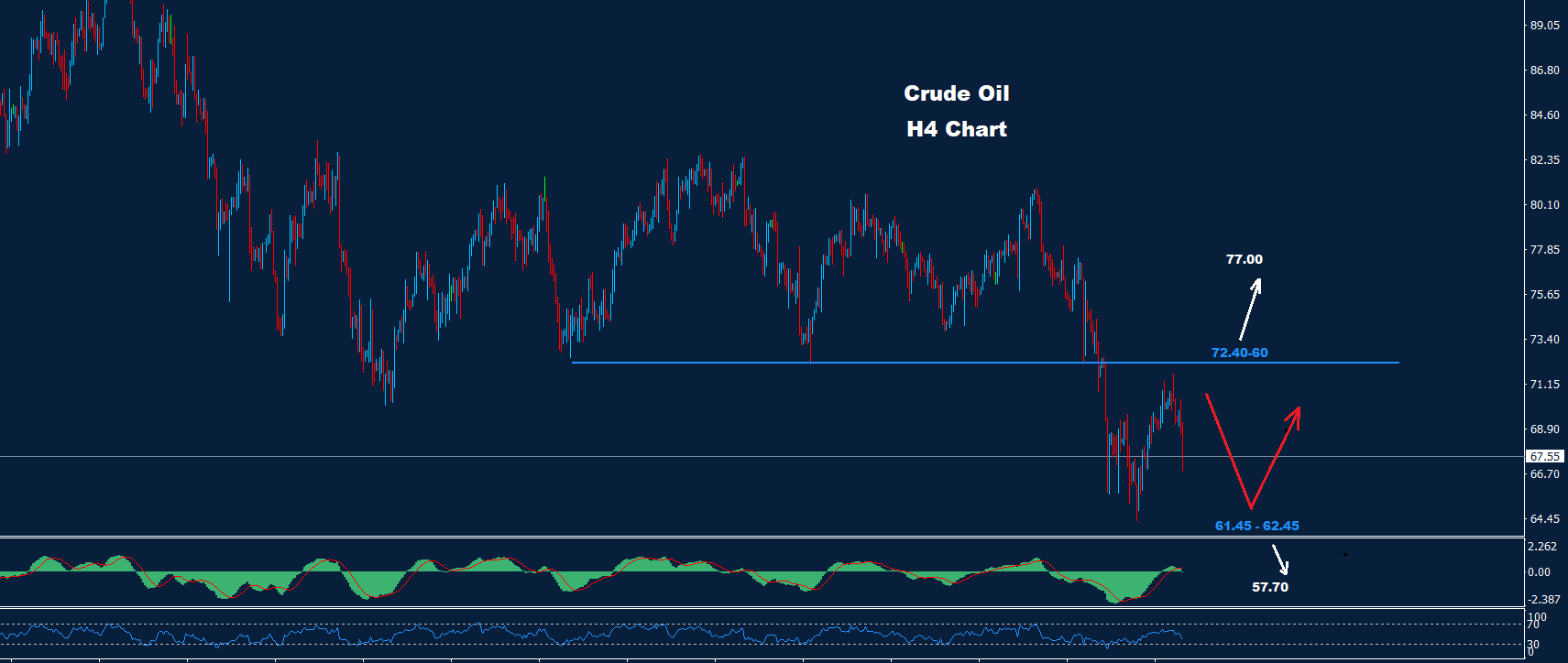The width and height of the screenshot is (1568, 663).
Task: Click the 'Crude Oil' title text
Action: click(956, 93)
